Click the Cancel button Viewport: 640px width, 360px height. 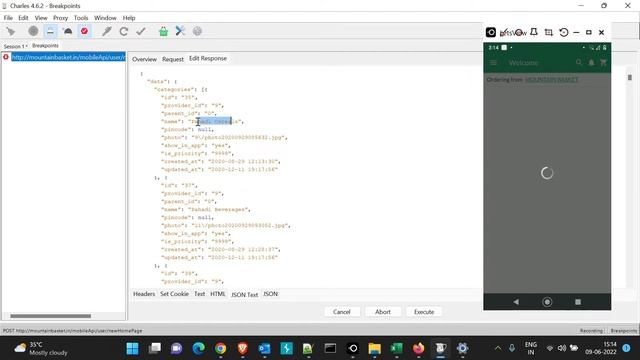pyautogui.click(x=342, y=312)
